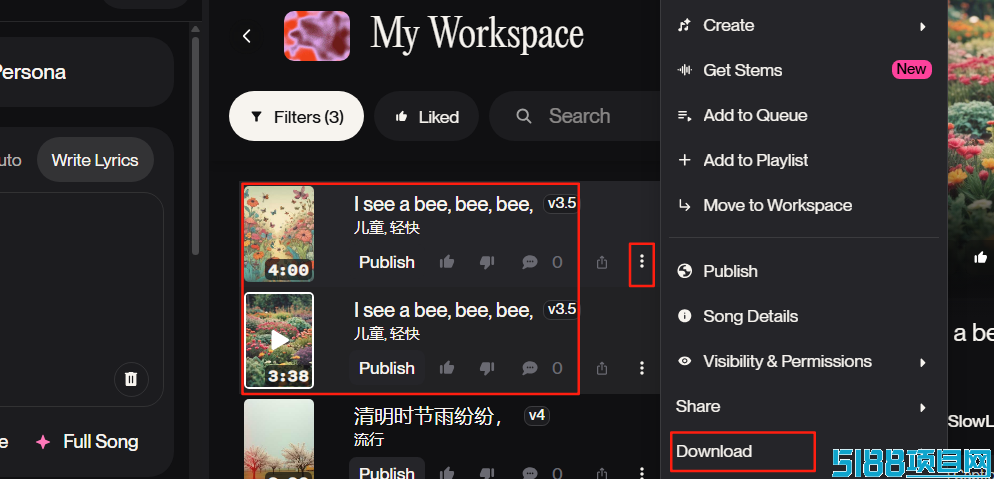Click the 3:38 song title text
The image size is (994, 479).
(x=443, y=310)
